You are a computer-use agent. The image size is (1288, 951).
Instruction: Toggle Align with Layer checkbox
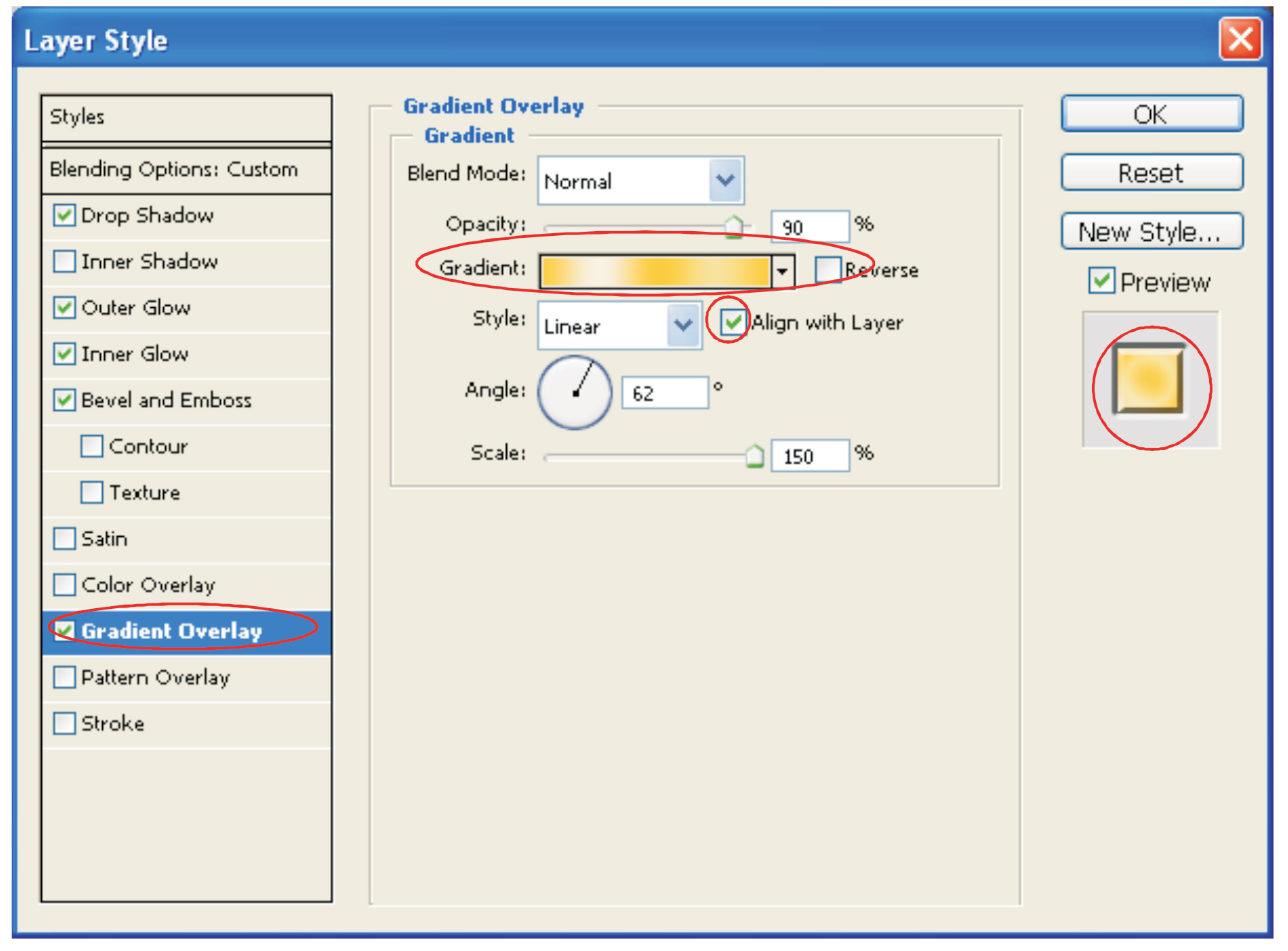pos(732,322)
